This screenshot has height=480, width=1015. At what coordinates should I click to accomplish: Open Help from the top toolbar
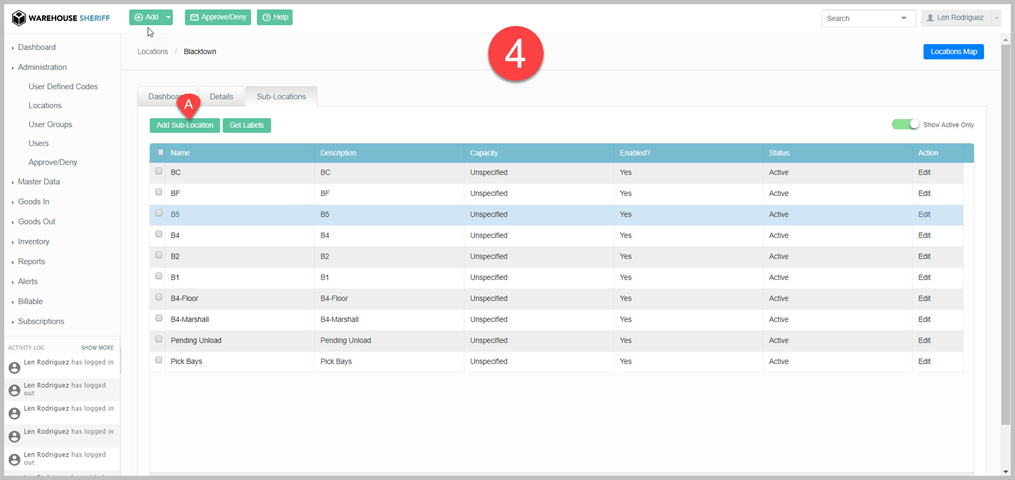click(x=274, y=17)
